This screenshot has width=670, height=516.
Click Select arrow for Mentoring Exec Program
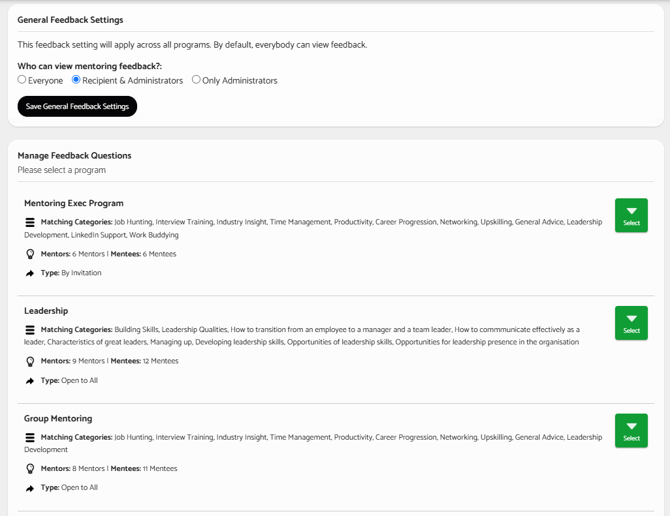tap(631, 215)
